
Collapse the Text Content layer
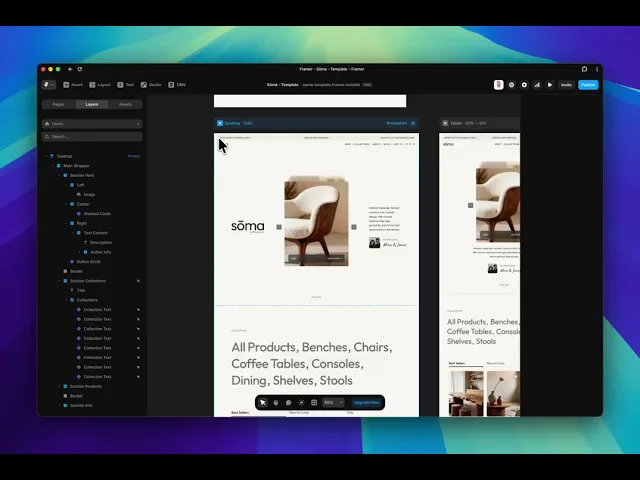73,233
